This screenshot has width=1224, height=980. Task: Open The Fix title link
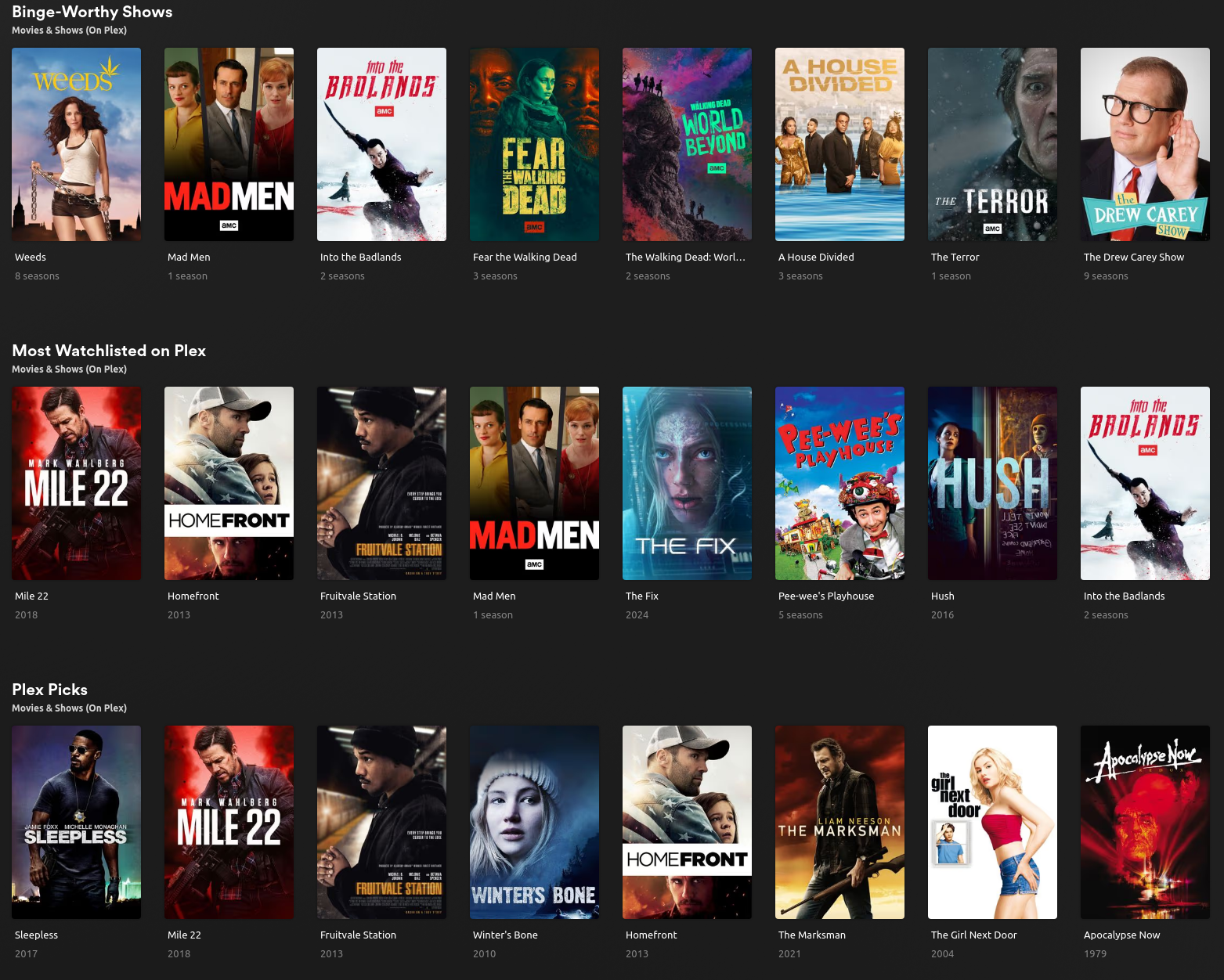(x=641, y=596)
